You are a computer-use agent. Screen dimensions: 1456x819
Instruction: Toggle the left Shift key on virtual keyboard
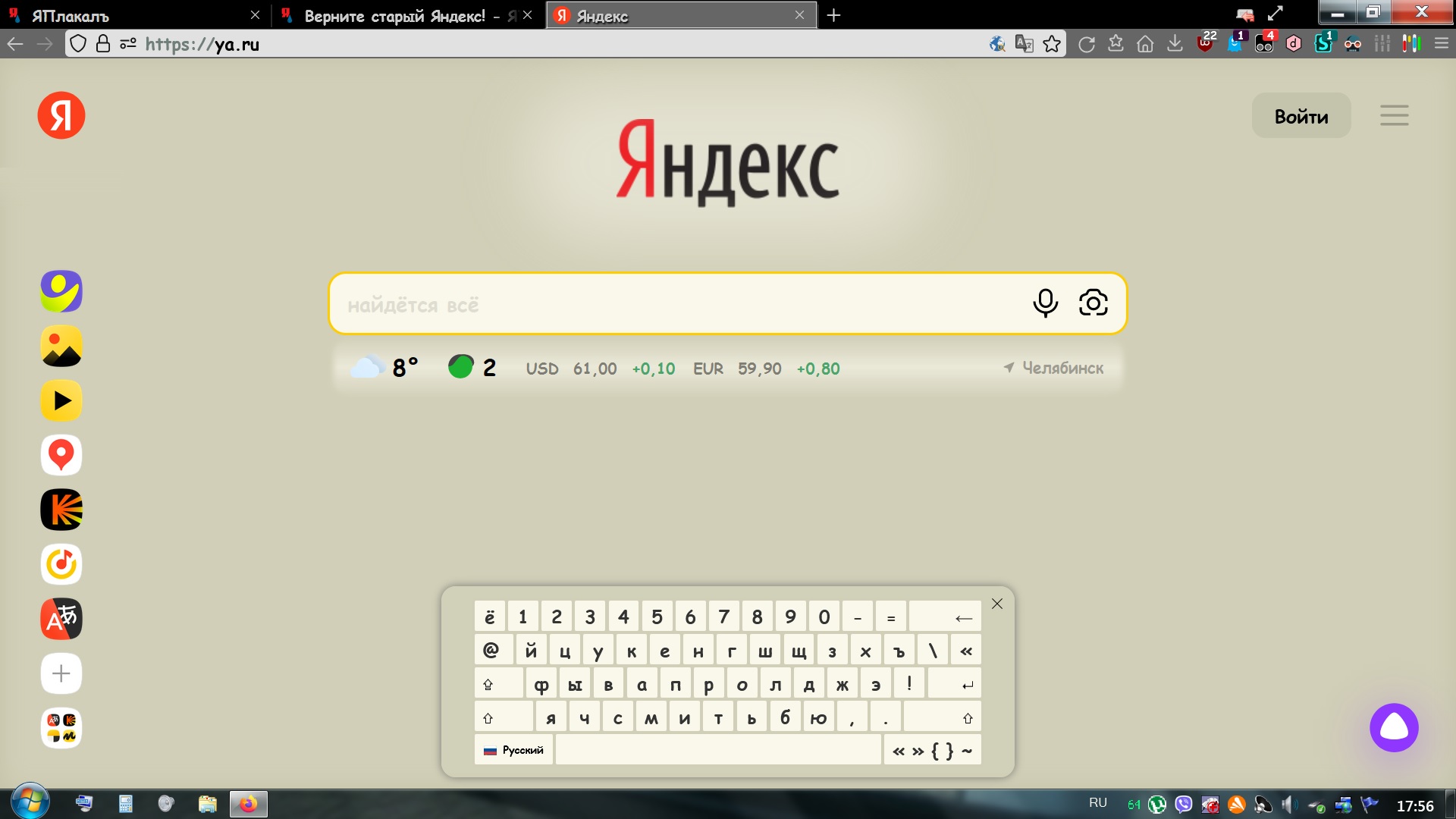[x=504, y=717]
